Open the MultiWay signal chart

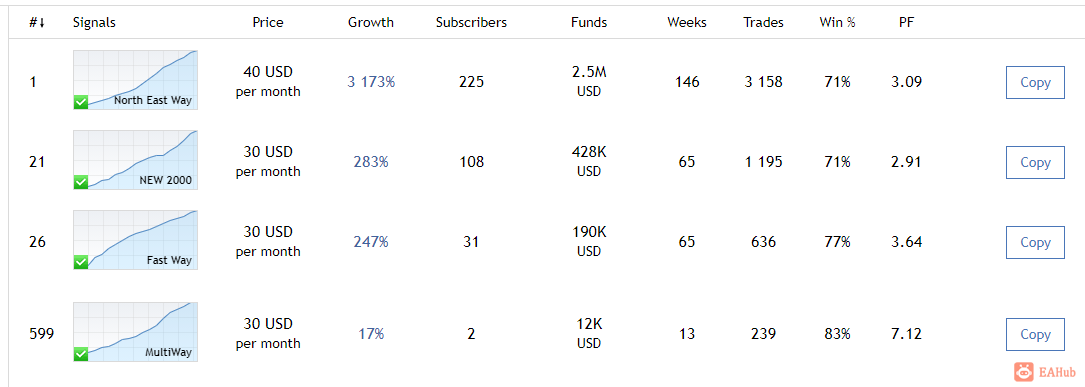[136, 332]
